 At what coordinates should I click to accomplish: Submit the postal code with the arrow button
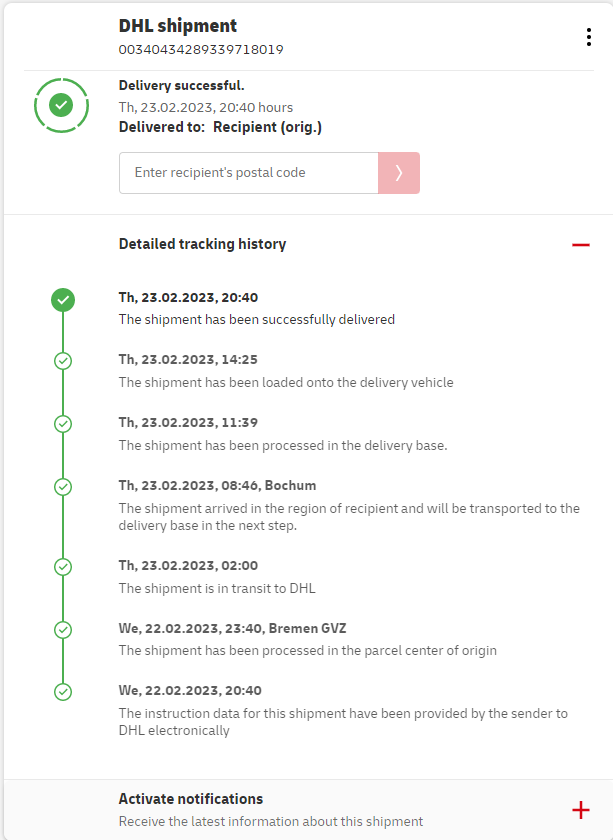(399, 173)
